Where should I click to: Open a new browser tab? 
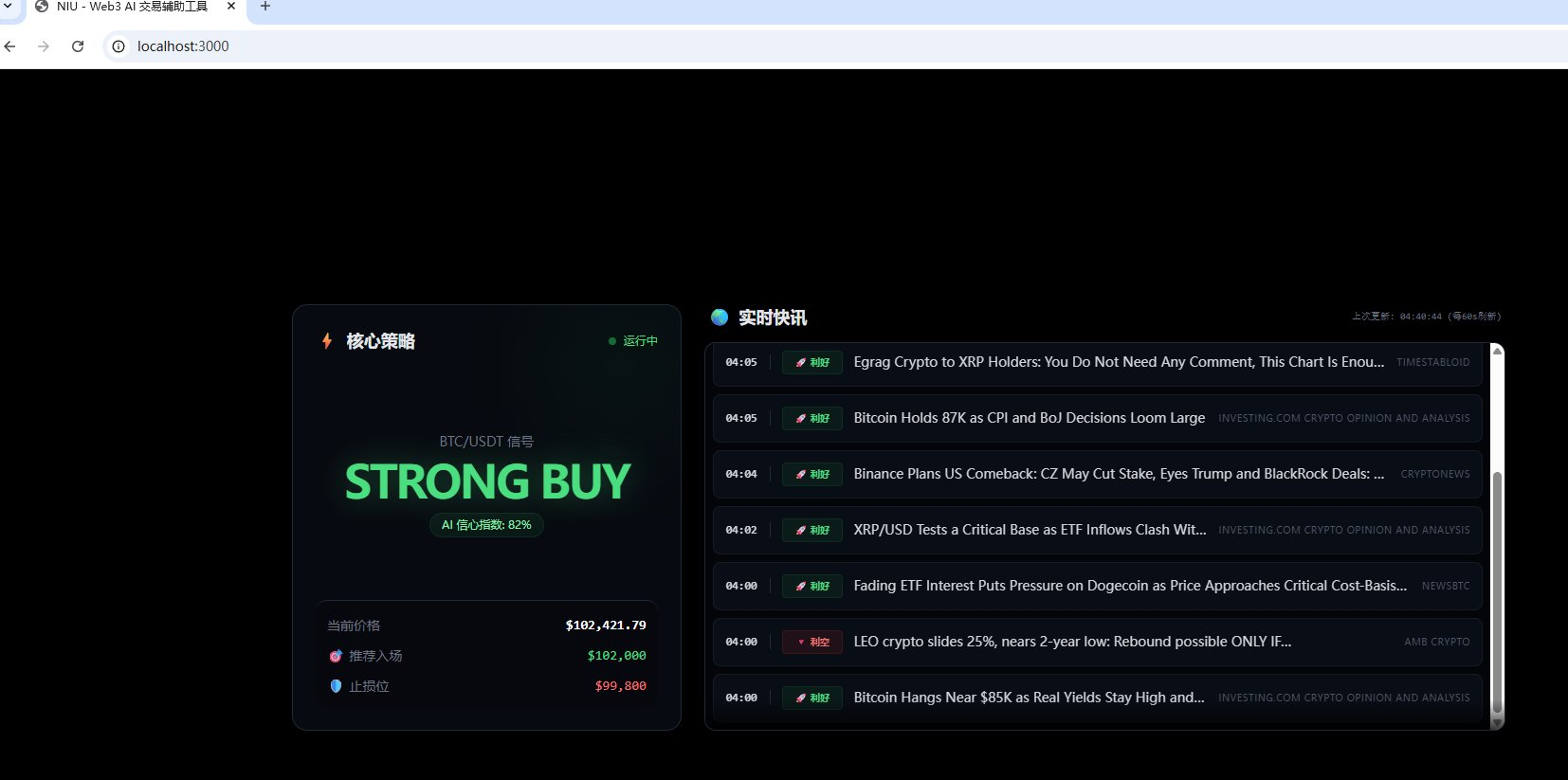(x=265, y=7)
